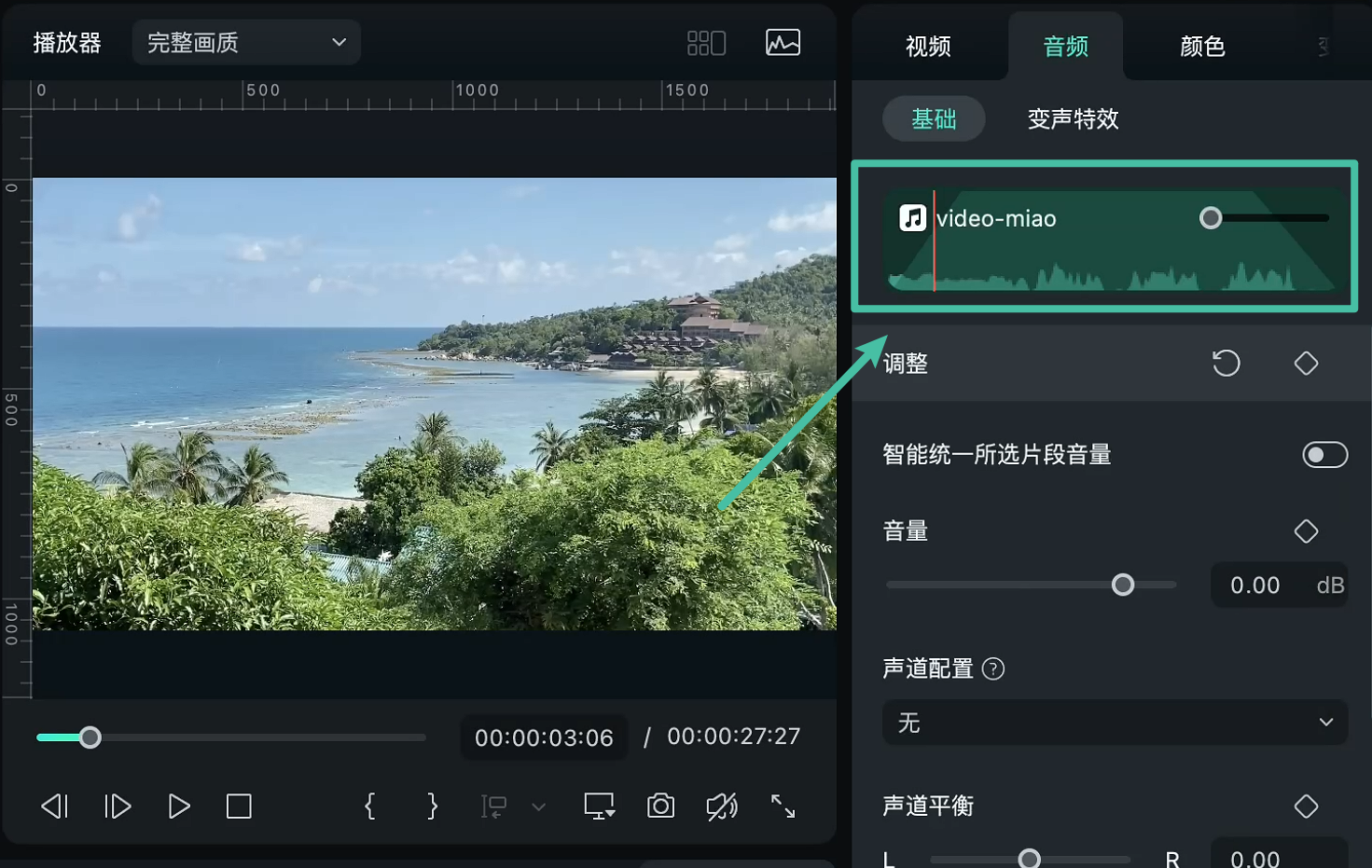Reset the 调整 adjustments with the reset icon

1226,363
